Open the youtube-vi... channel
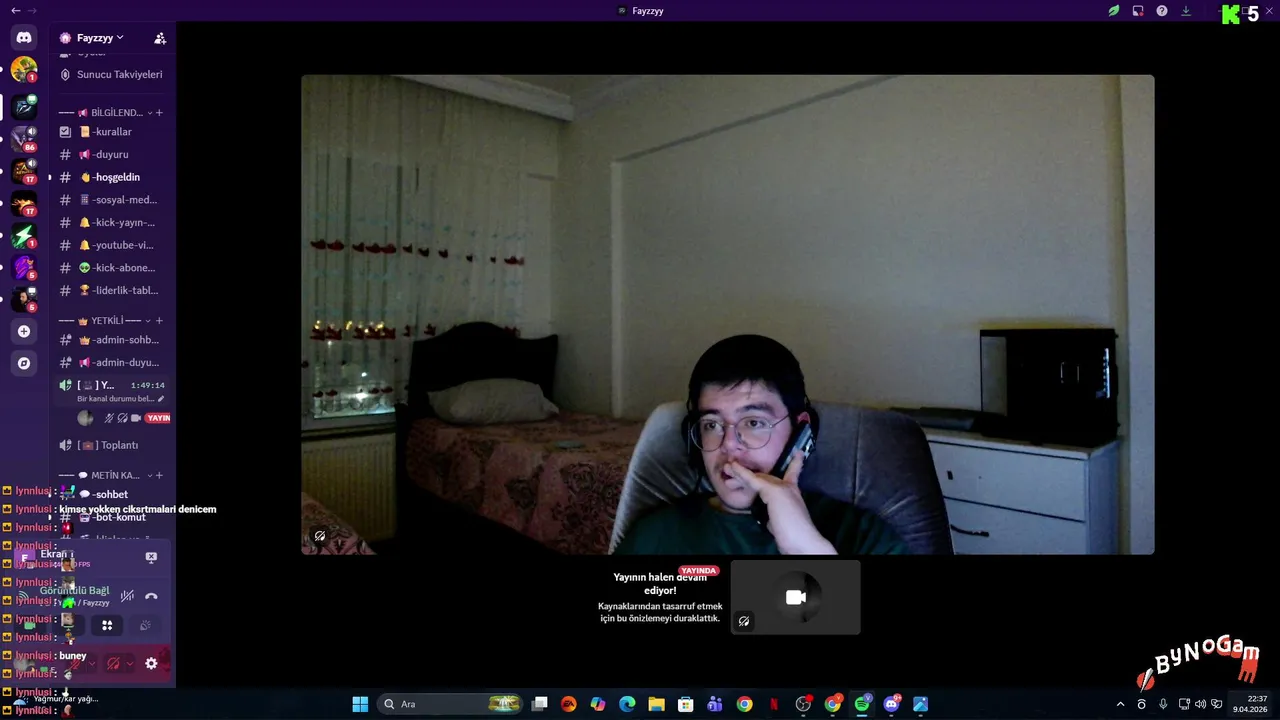 pyautogui.click(x=112, y=245)
